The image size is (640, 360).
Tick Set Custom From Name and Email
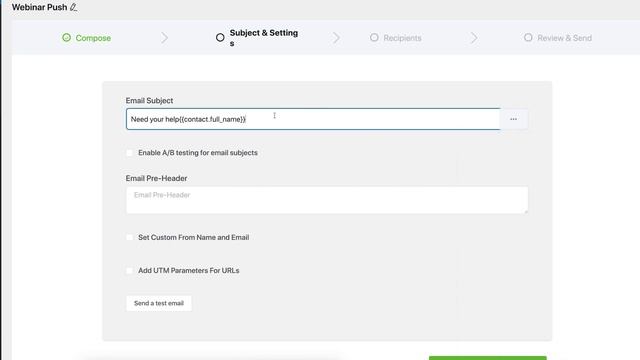[x=129, y=237]
